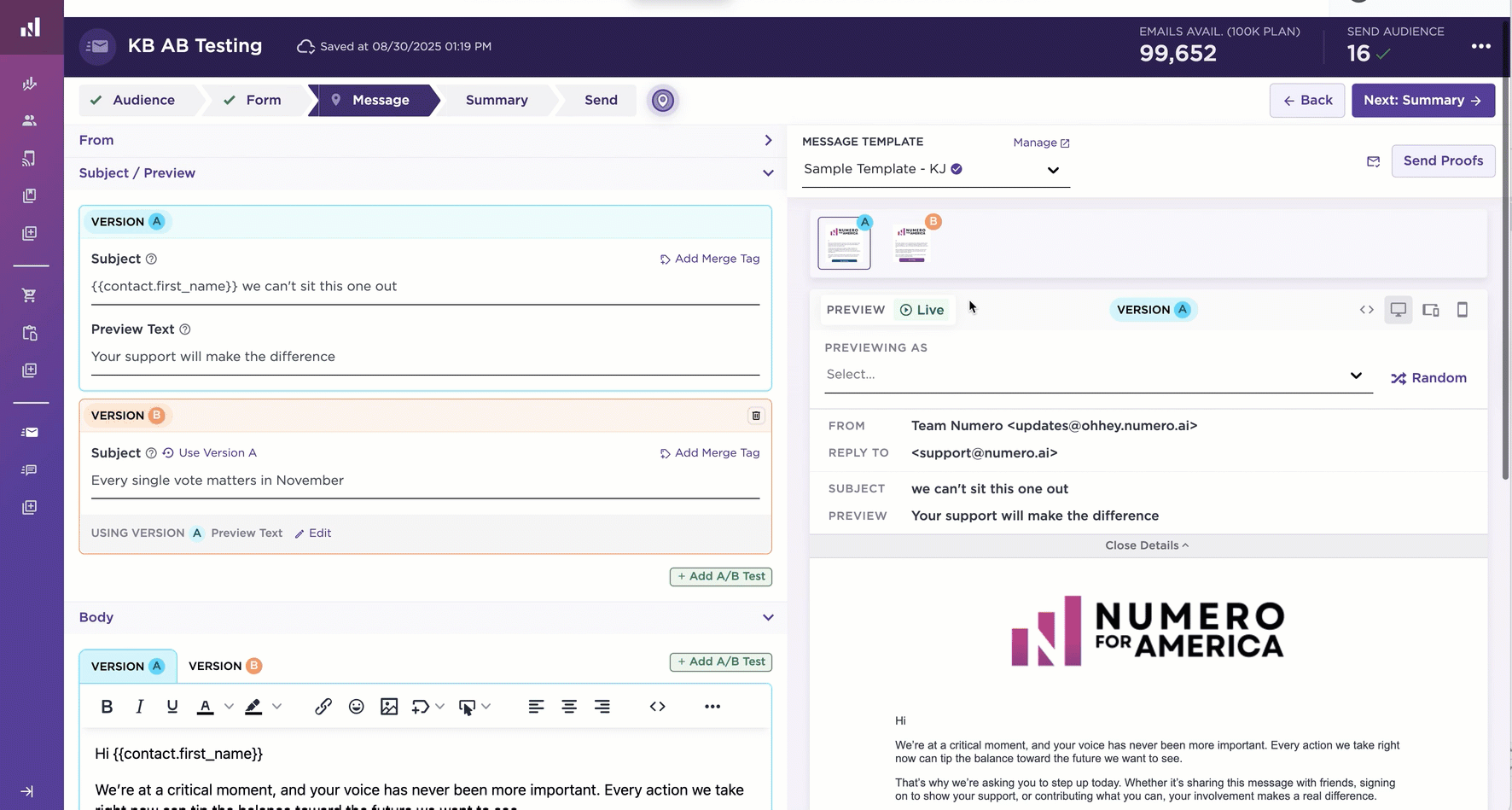Screen dimensions: 1512x810
Task: Click the help icon next to Preview Text
Action: point(185,329)
